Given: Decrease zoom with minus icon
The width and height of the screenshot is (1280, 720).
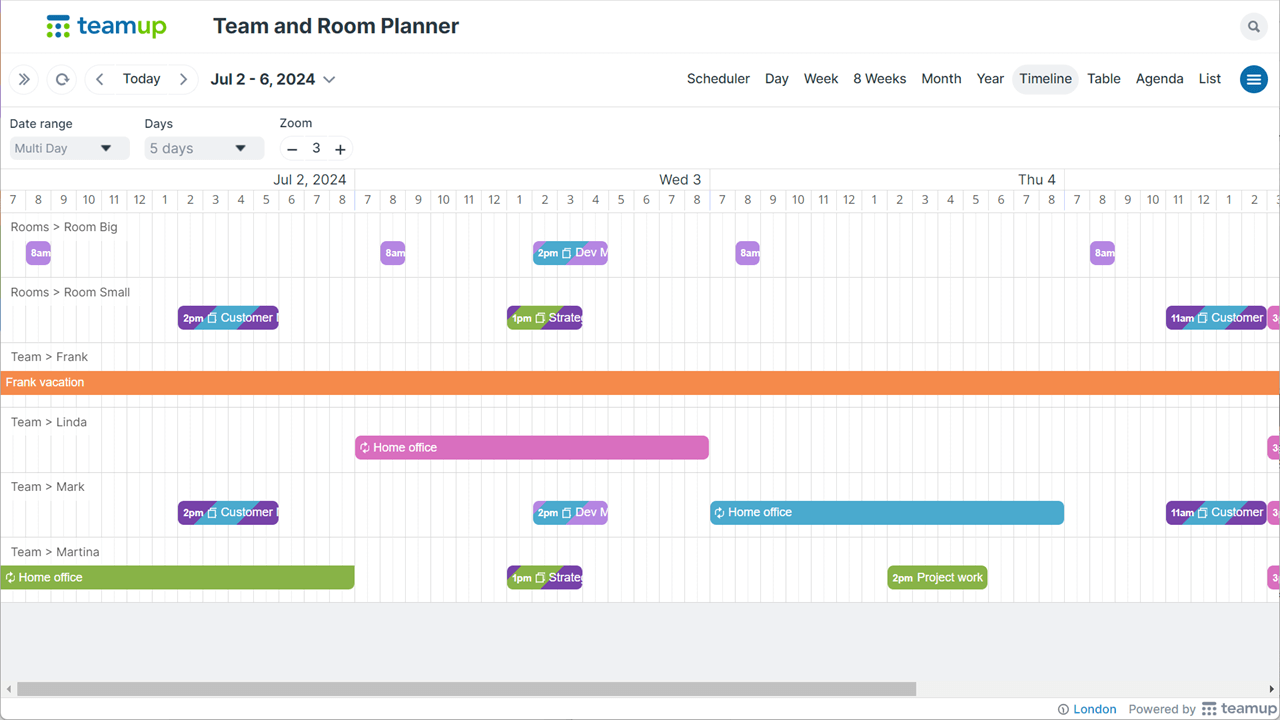Looking at the screenshot, I should tap(292, 149).
